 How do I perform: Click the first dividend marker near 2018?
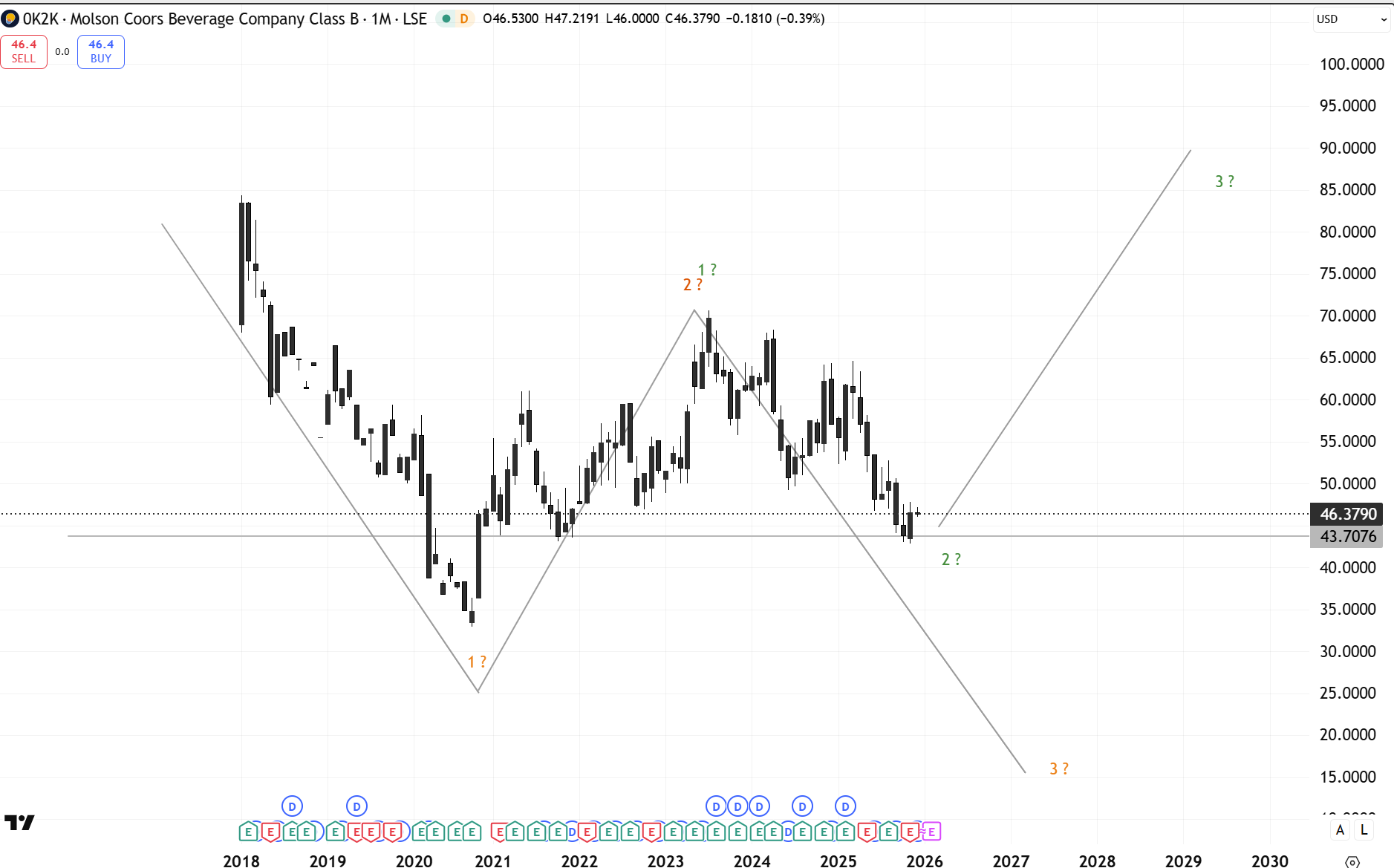coord(292,806)
